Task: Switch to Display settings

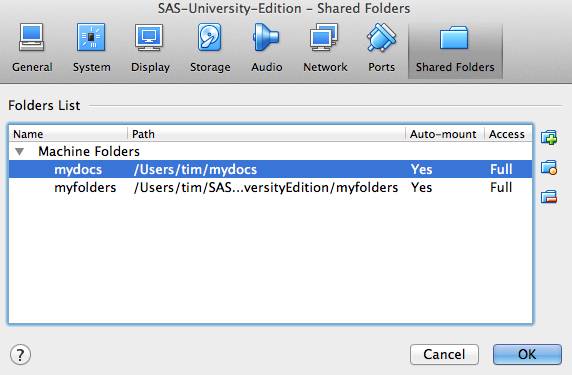Action: [150, 48]
